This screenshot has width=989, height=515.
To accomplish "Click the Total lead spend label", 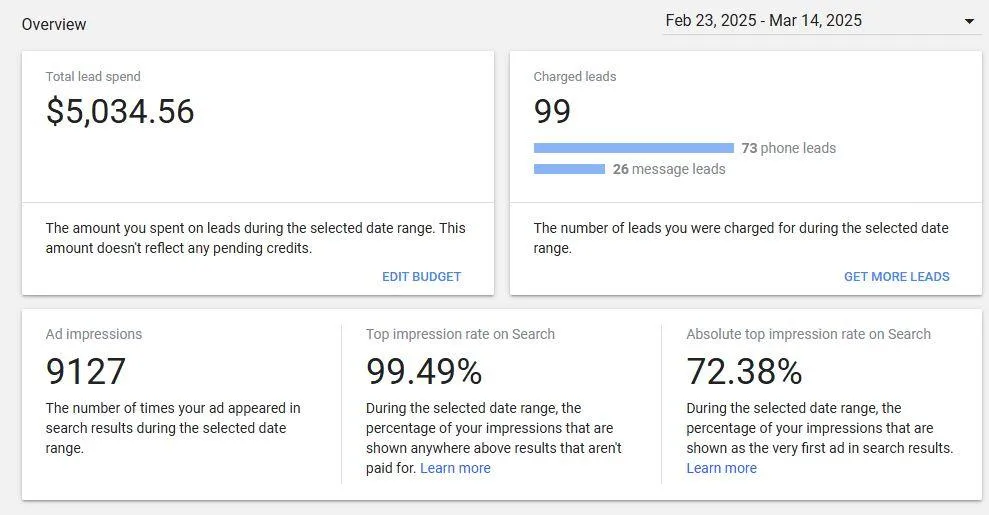I will [x=93, y=77].
